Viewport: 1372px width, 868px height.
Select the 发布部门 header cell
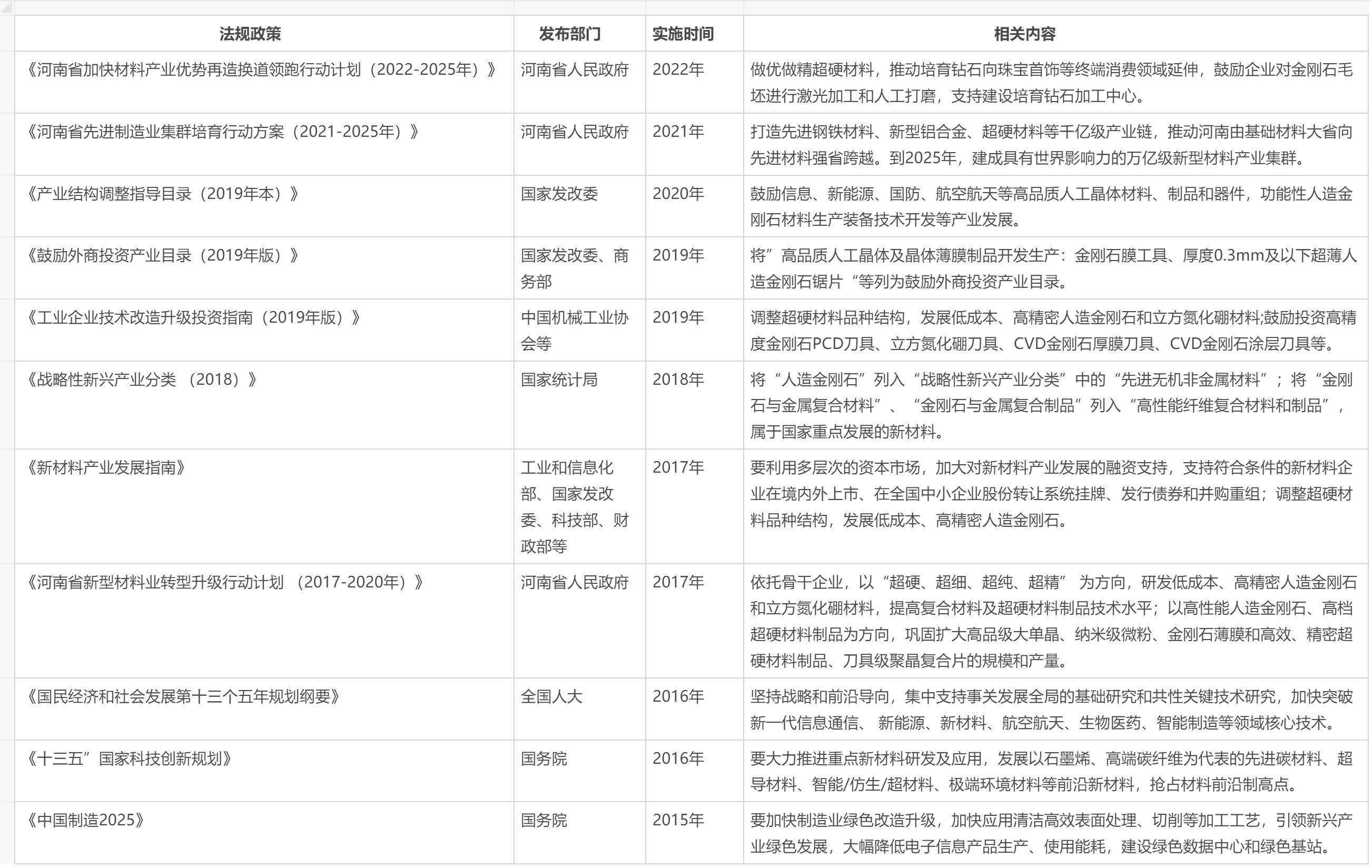[580, 34]
